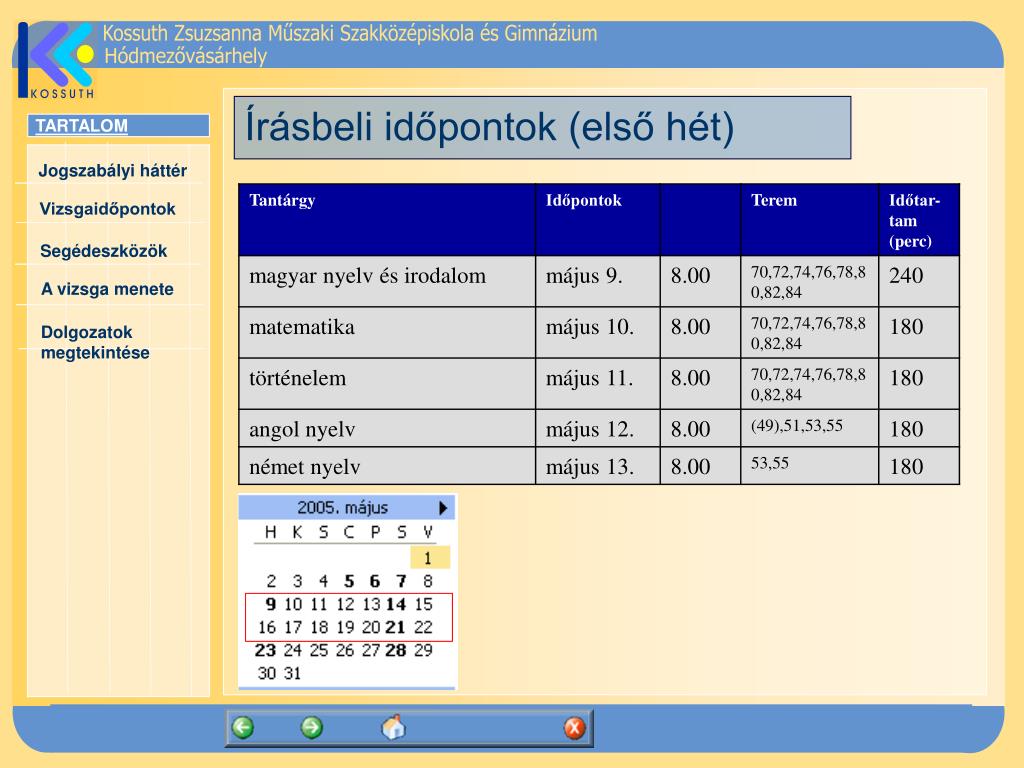
Task: Click the 'május 13.' date cell
Action: [598, 466]
